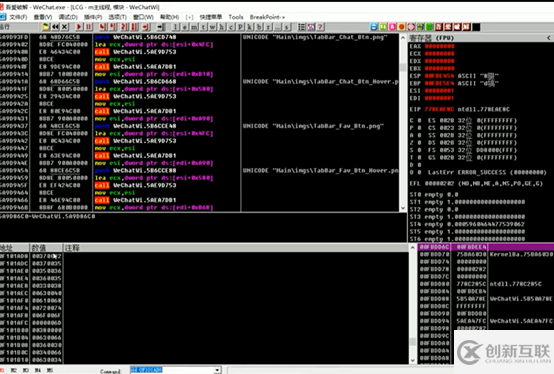Click the registers pane left arrow
This screenshot has width=554, height=374.
point(549,38)
